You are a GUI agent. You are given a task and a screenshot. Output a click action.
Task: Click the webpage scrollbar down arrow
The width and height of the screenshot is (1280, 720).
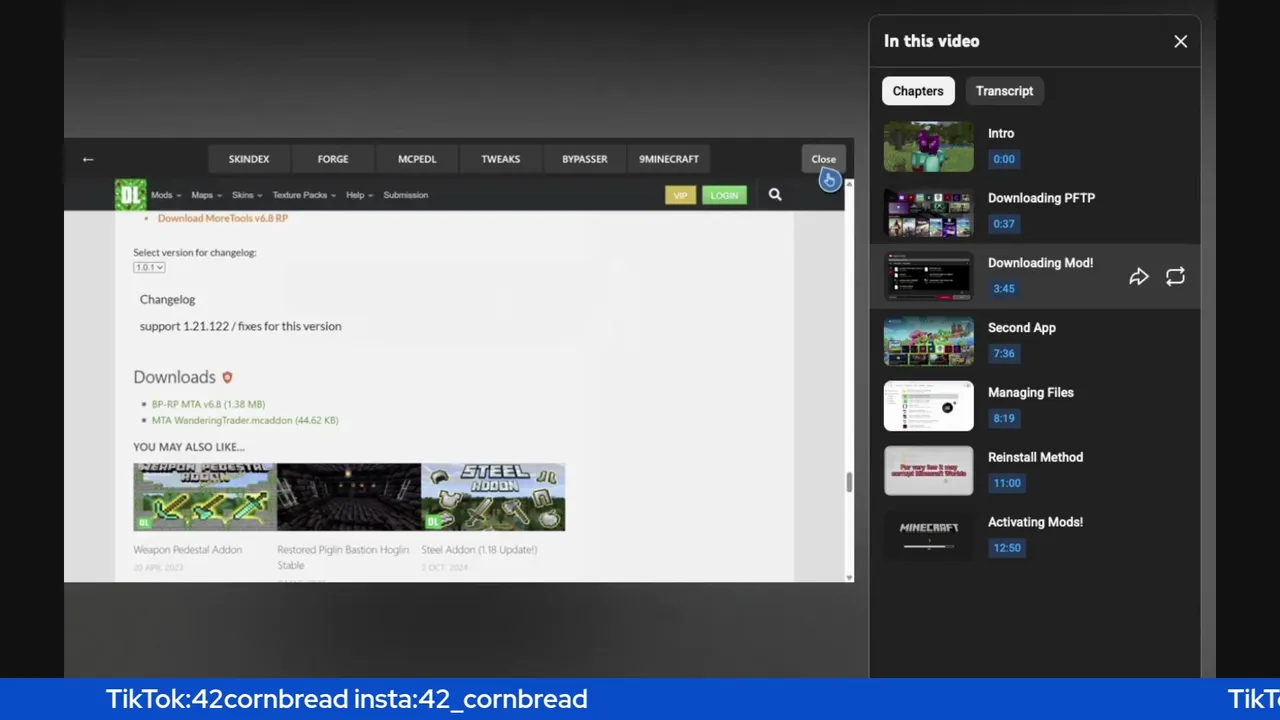(849, 577)
